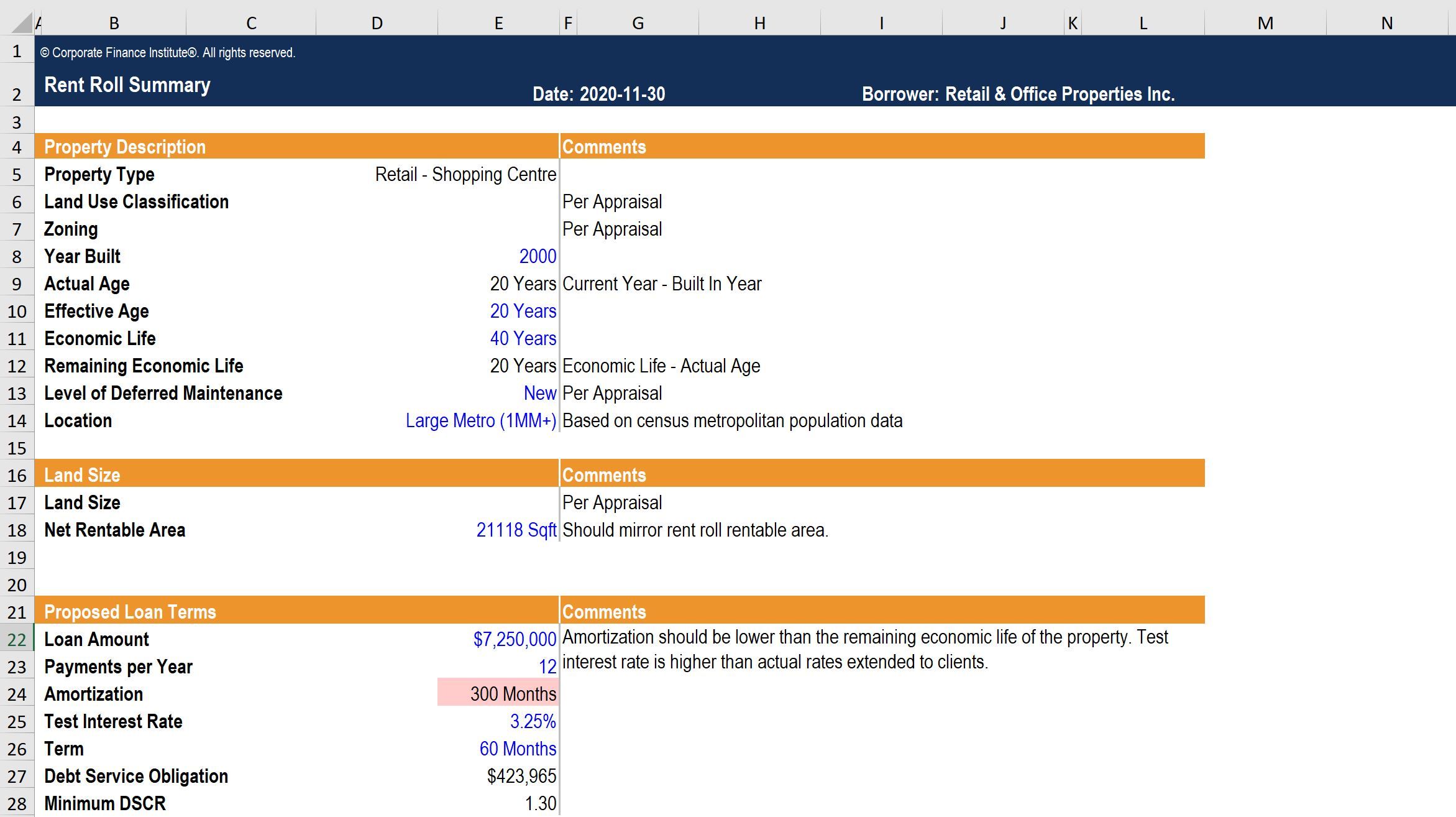Click the Loan Amount value $7,250,000
This screenshot has height=817, width=1456.
(514, 639)
